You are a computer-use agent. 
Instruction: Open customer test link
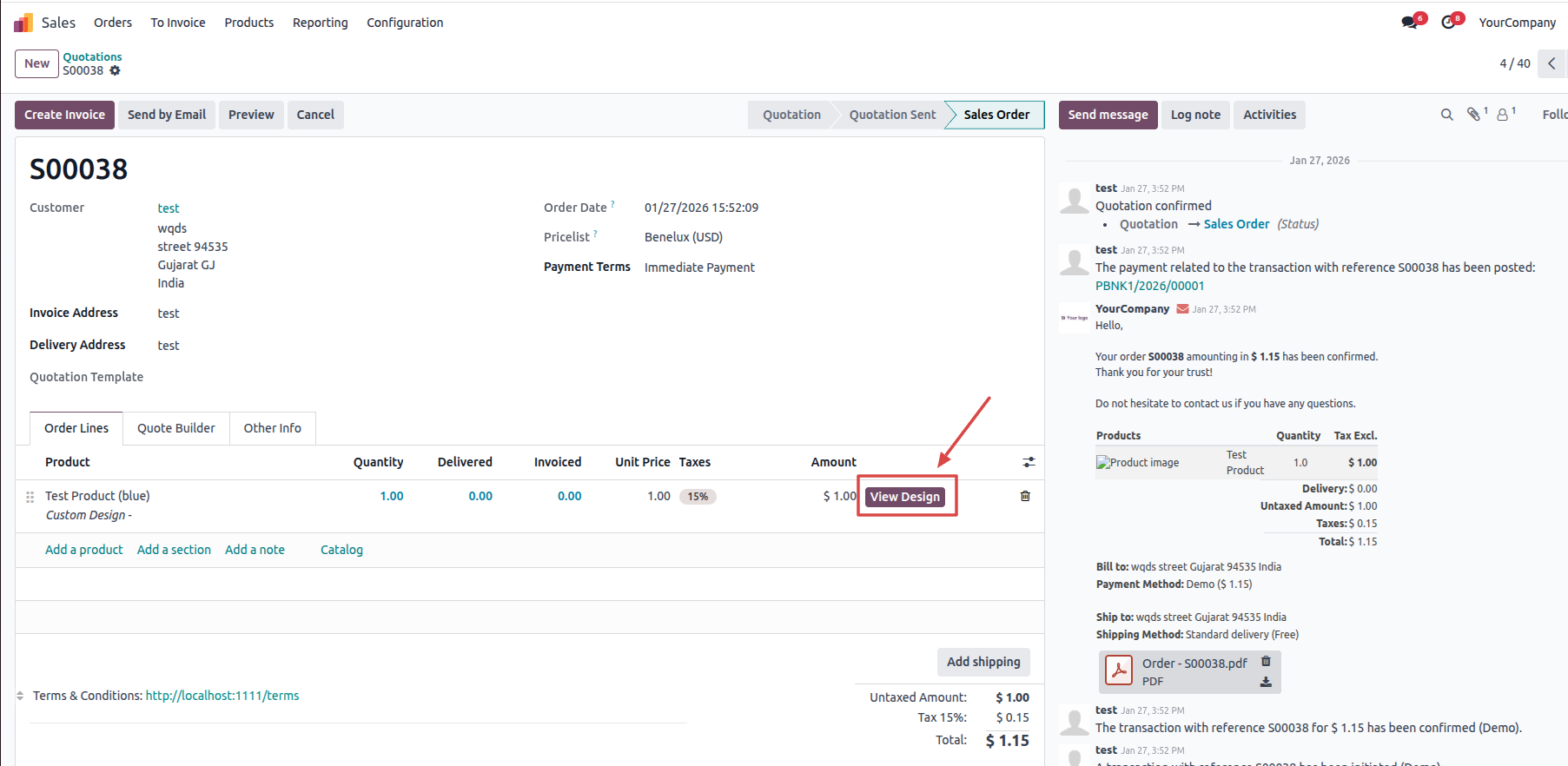click(x=169, y=208)
